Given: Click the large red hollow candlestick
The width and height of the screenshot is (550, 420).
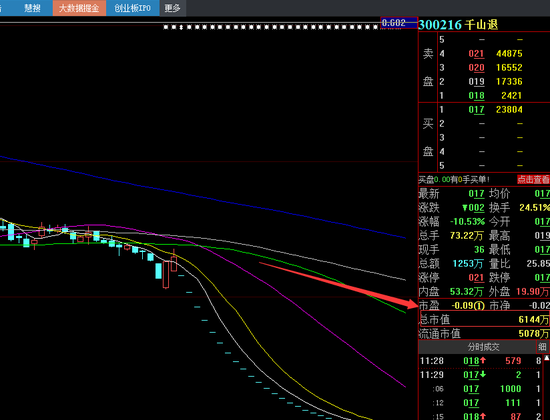Looking at the screenshot, I should coord(166,273).
